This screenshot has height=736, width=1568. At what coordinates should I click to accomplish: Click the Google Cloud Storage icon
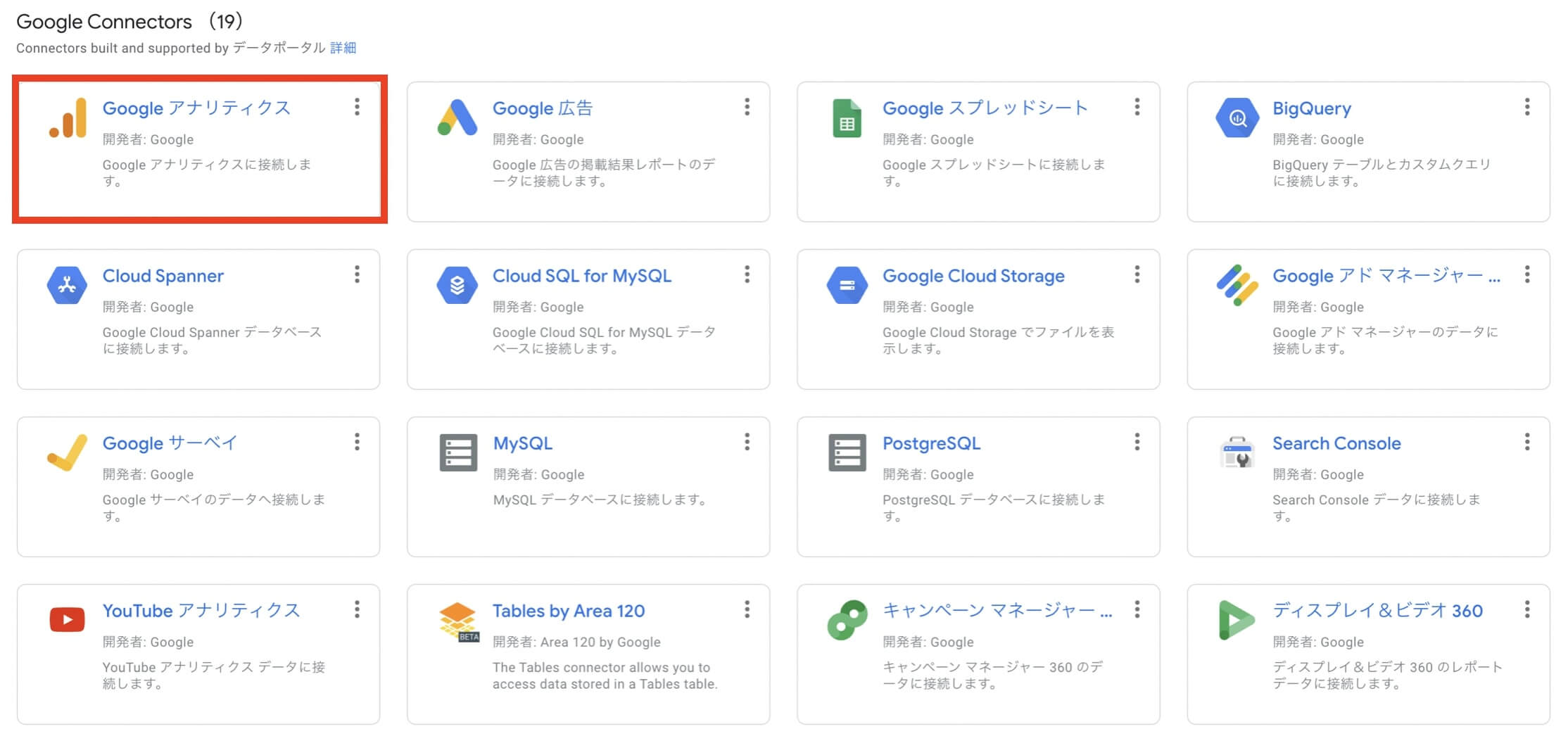(x=847, y=285)
